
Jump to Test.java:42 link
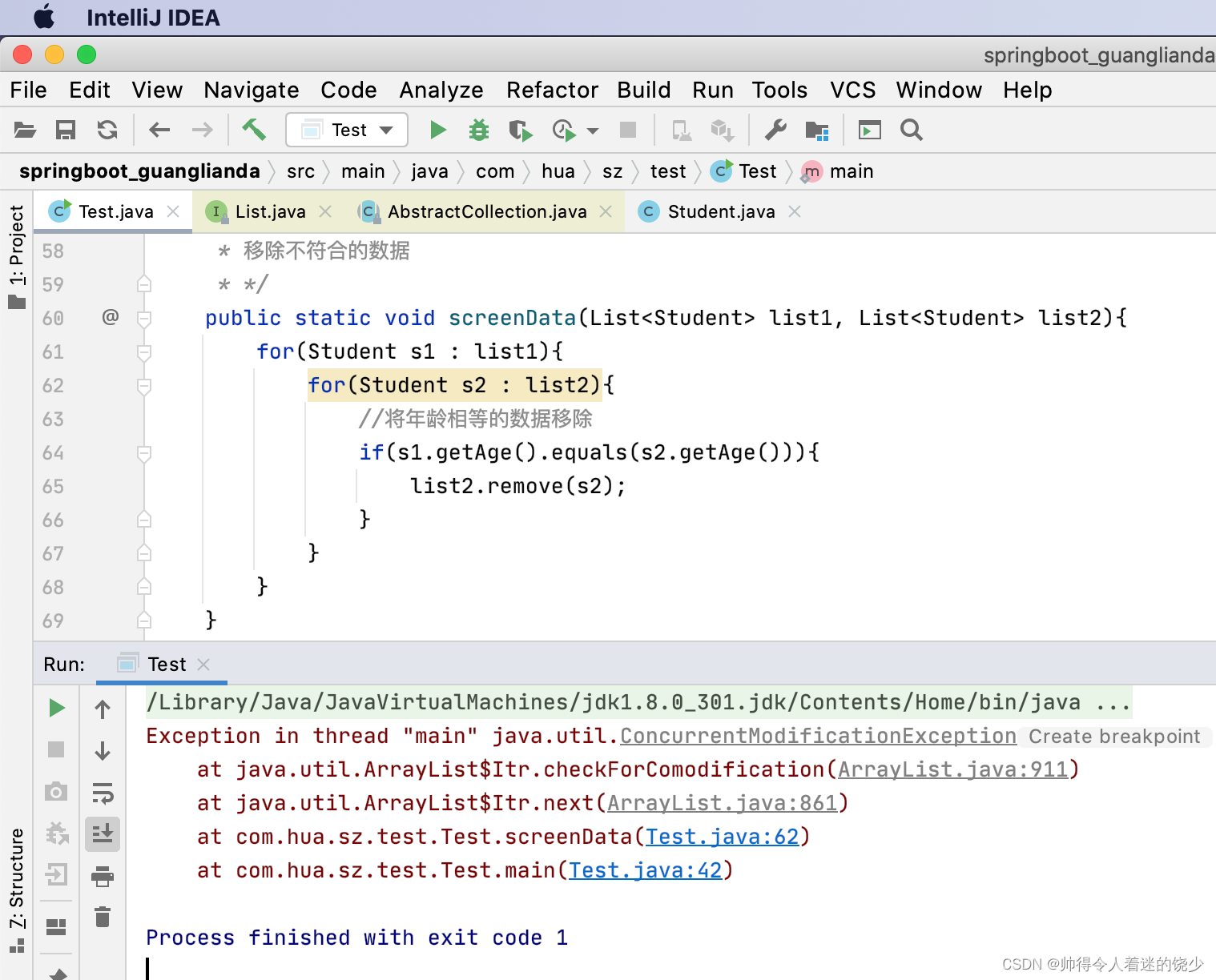tap(646, 870)
